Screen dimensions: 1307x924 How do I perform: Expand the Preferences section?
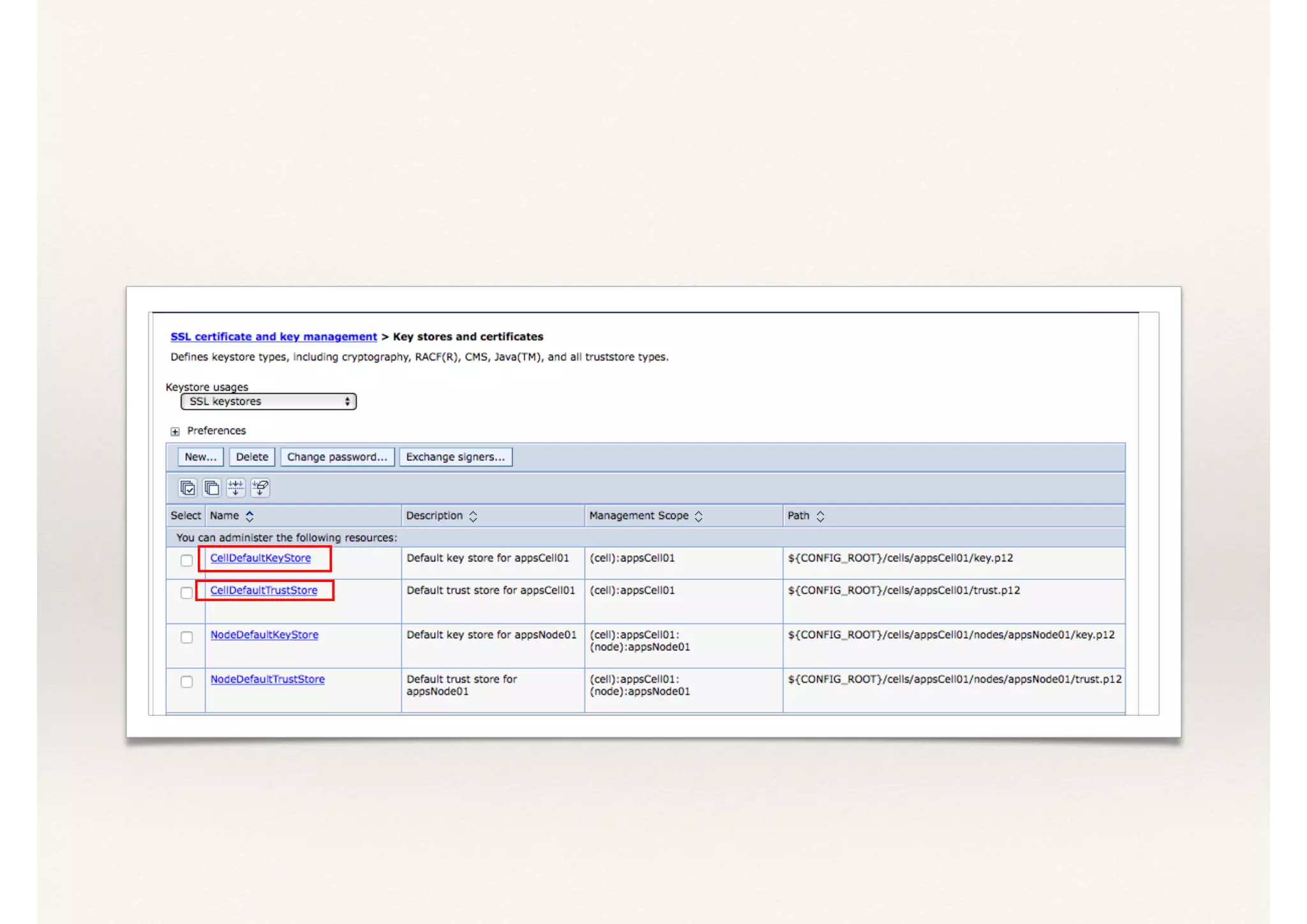pyautogui.click(x=175, y=431)
